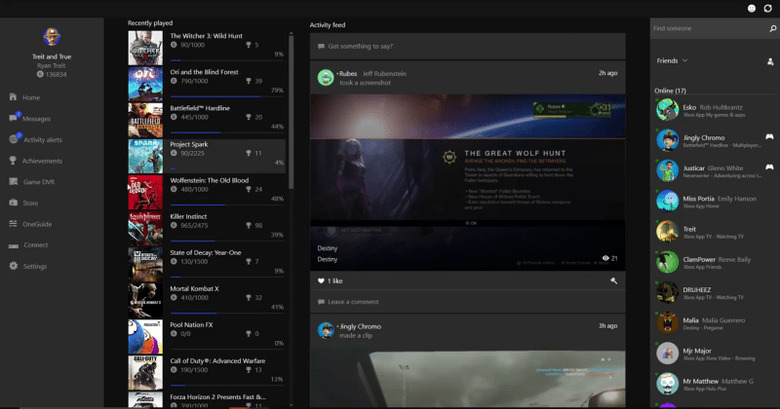Screen dimensions: 780x409
Task: Select friend DRUHEEZ in list
Action: click(714, 293)
